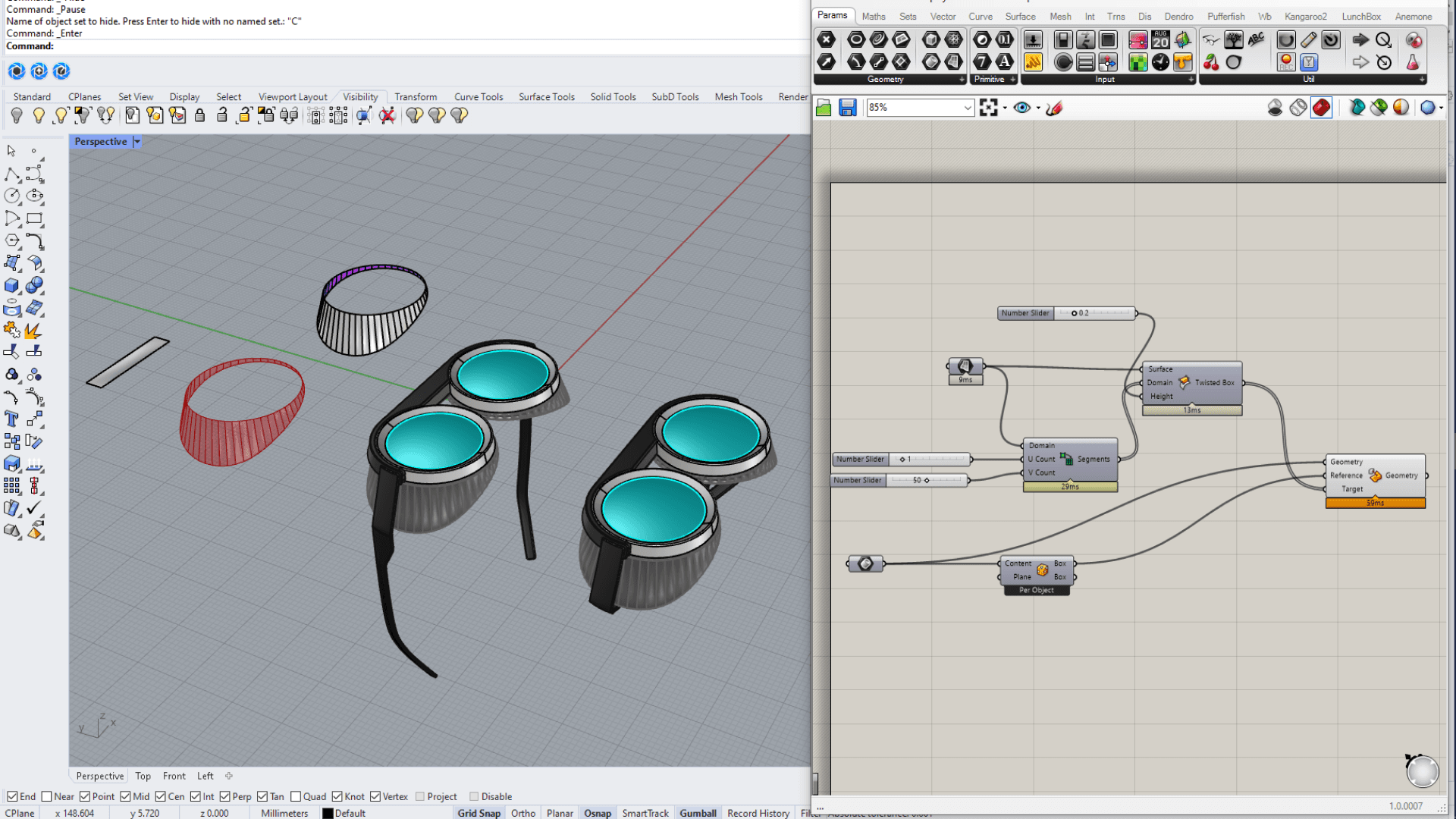Click the Zoom Extents icon in the canvas toolbar
The width and height of the screenshot is (1456, 819).
(x=988, y=108)
